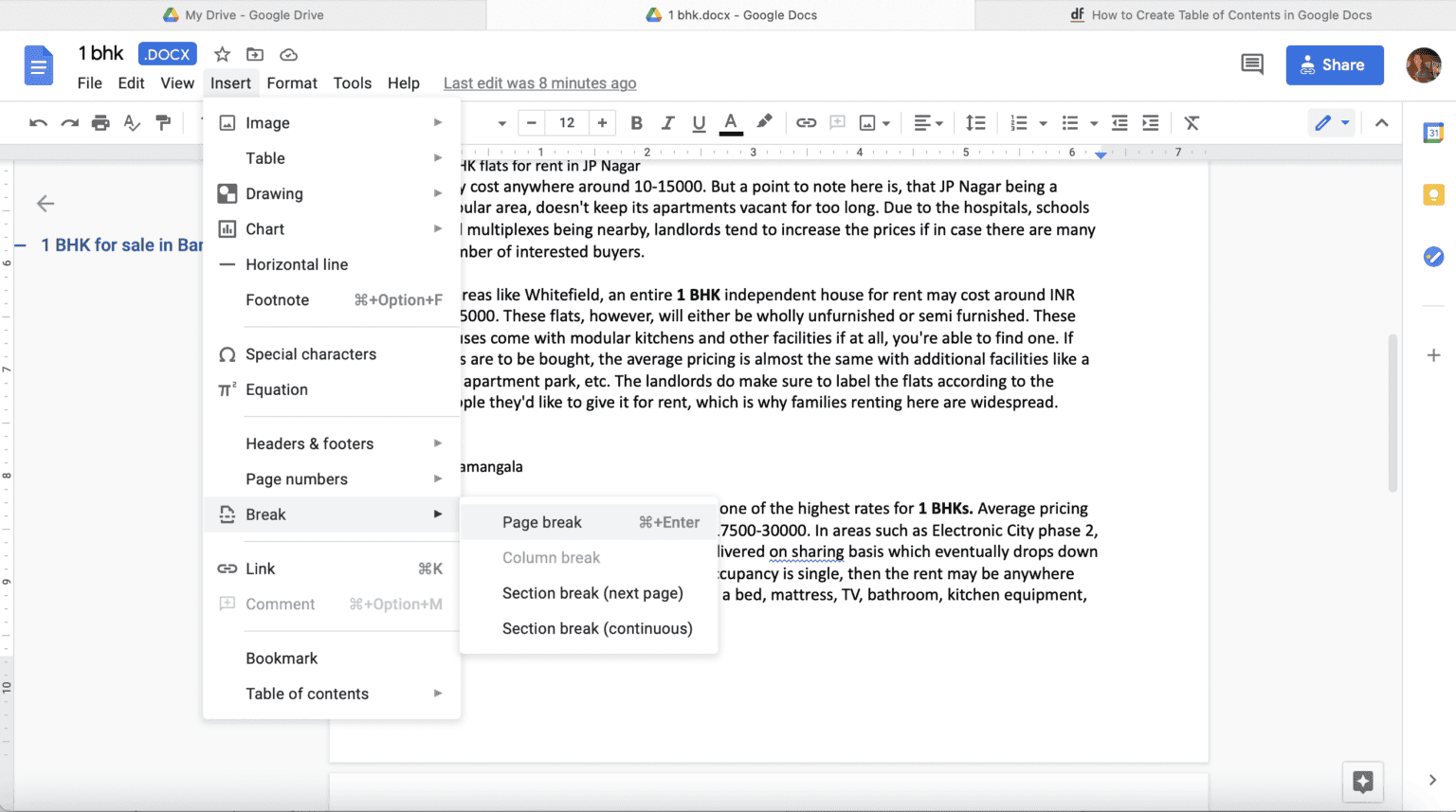Image resolution: width=1456 pixels, height=812 pixels.
Task: Open Google Tasks from the side panel
Action: coord(1433,256)
